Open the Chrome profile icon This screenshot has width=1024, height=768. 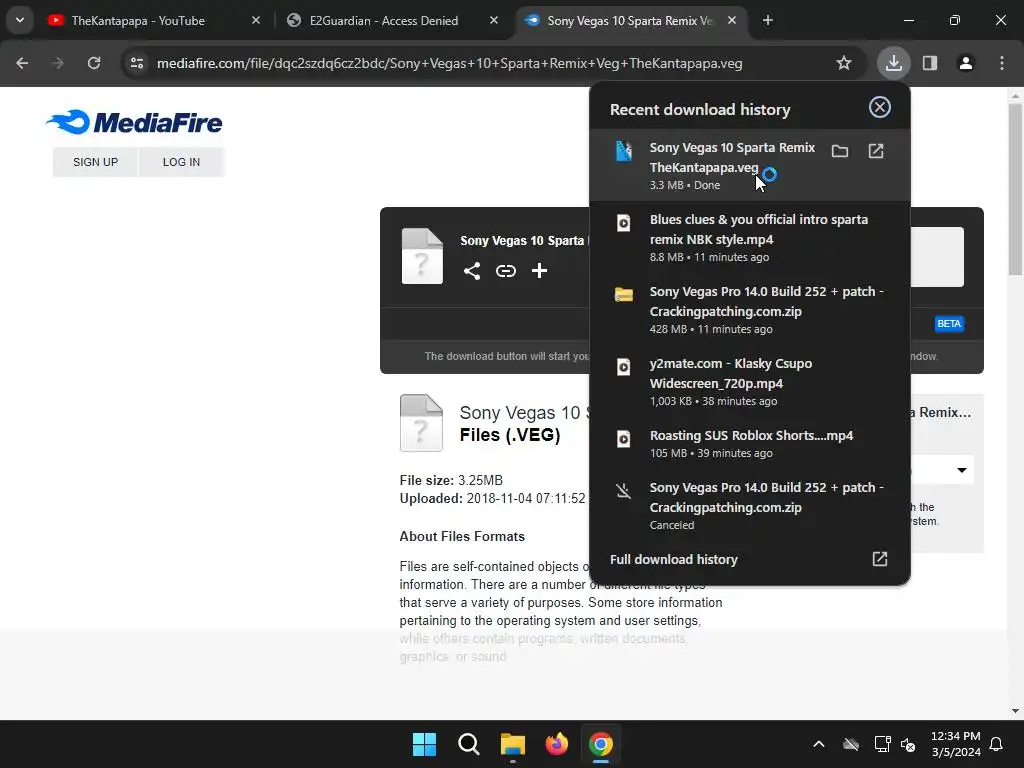[x=966, y=63]
